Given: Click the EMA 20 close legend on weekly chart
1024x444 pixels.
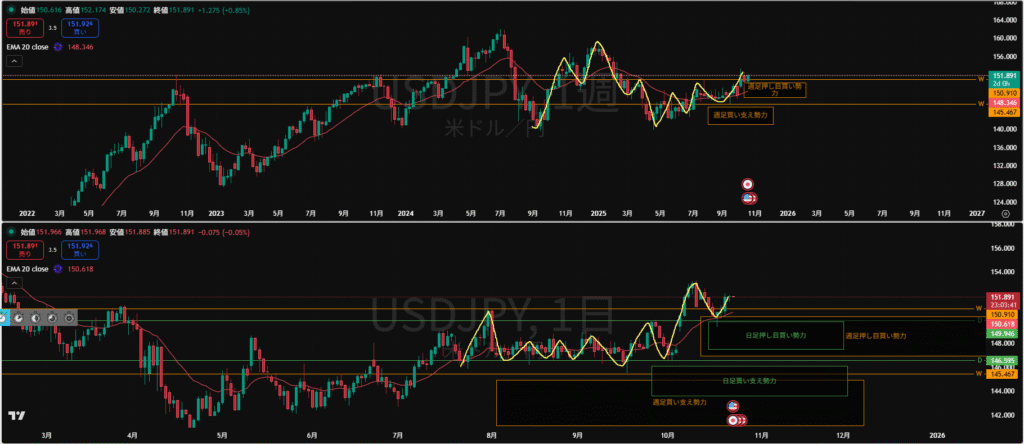Looking at the screenshot, I should 28,46.
